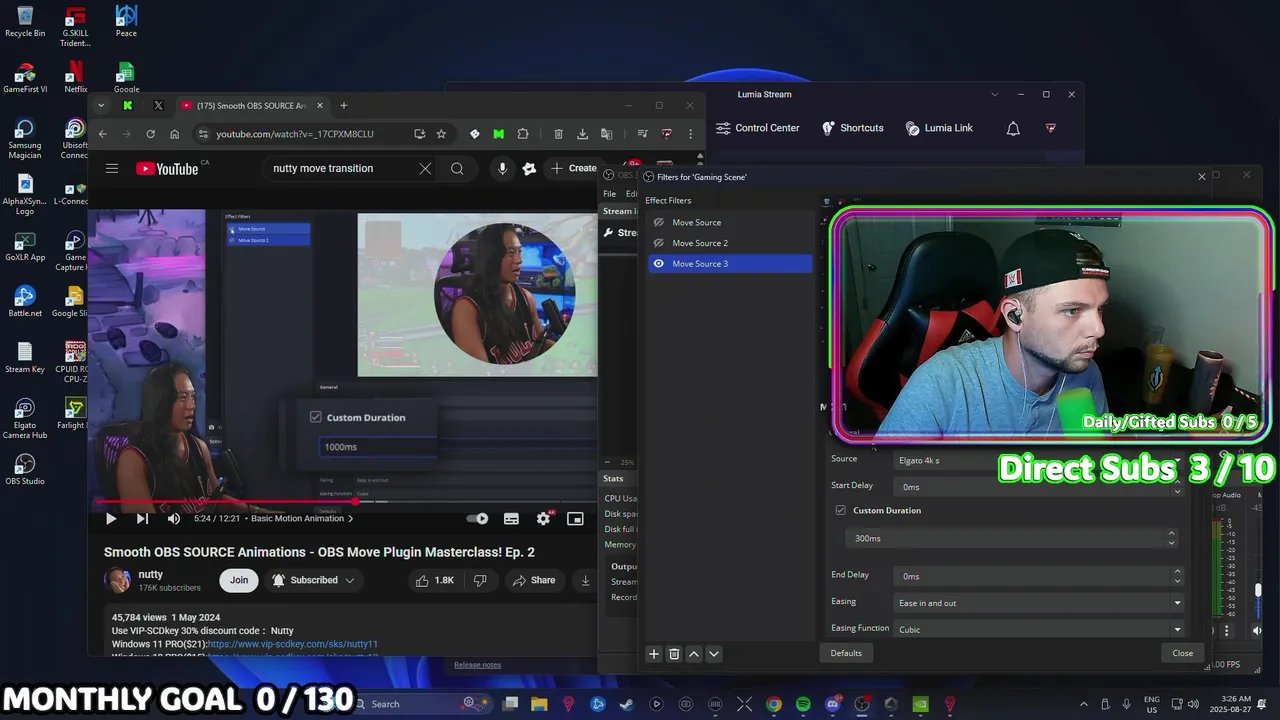Image resolution: width=1280 pixels, height=720 pixels.
Task: Toggle YouTube subtitles button
Action: tap(511, 518)
